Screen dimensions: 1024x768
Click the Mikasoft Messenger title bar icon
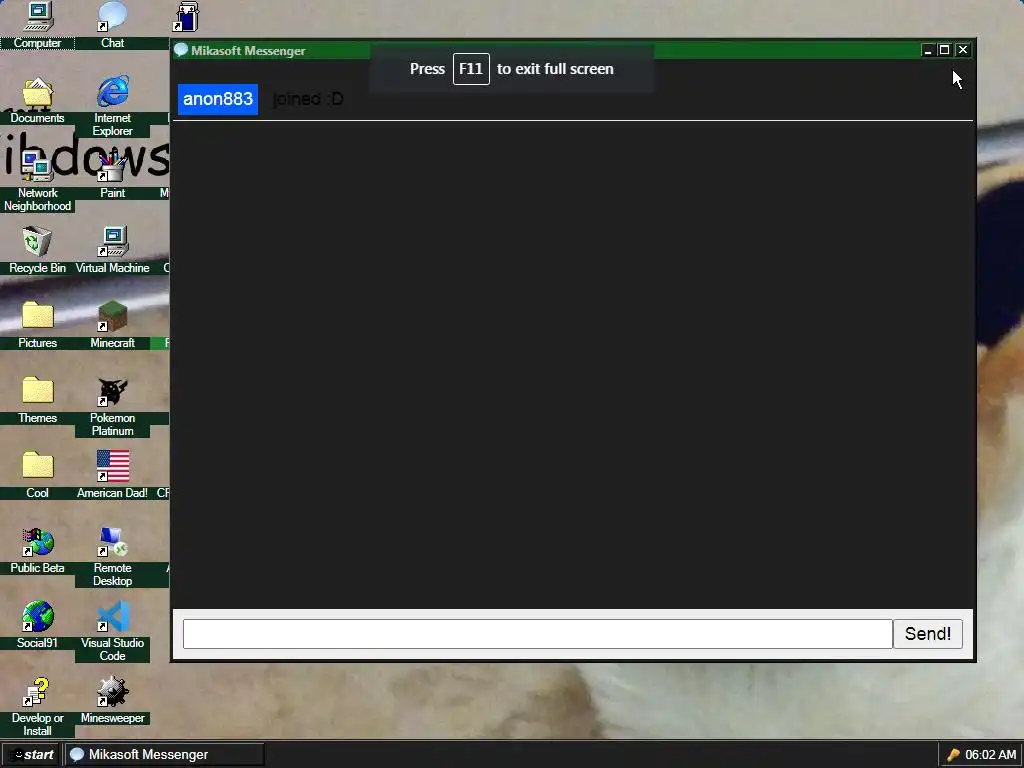coord(181,50)
